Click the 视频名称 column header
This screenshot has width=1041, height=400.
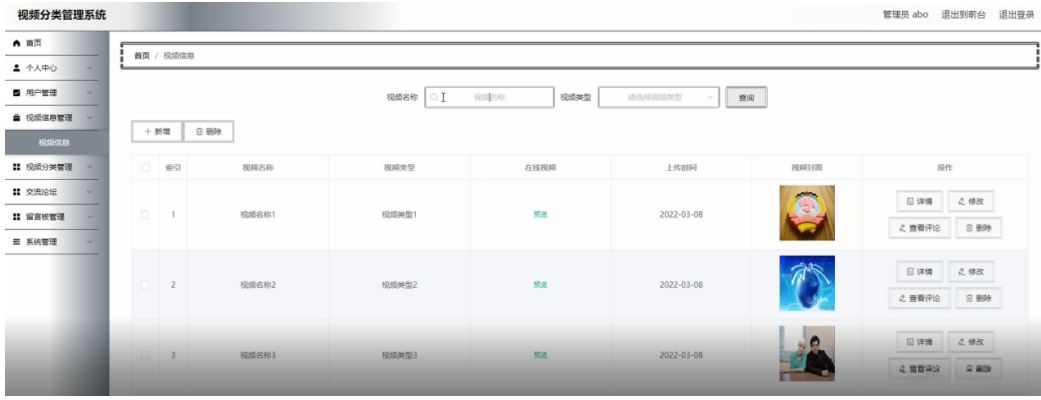tap(258, 168)
